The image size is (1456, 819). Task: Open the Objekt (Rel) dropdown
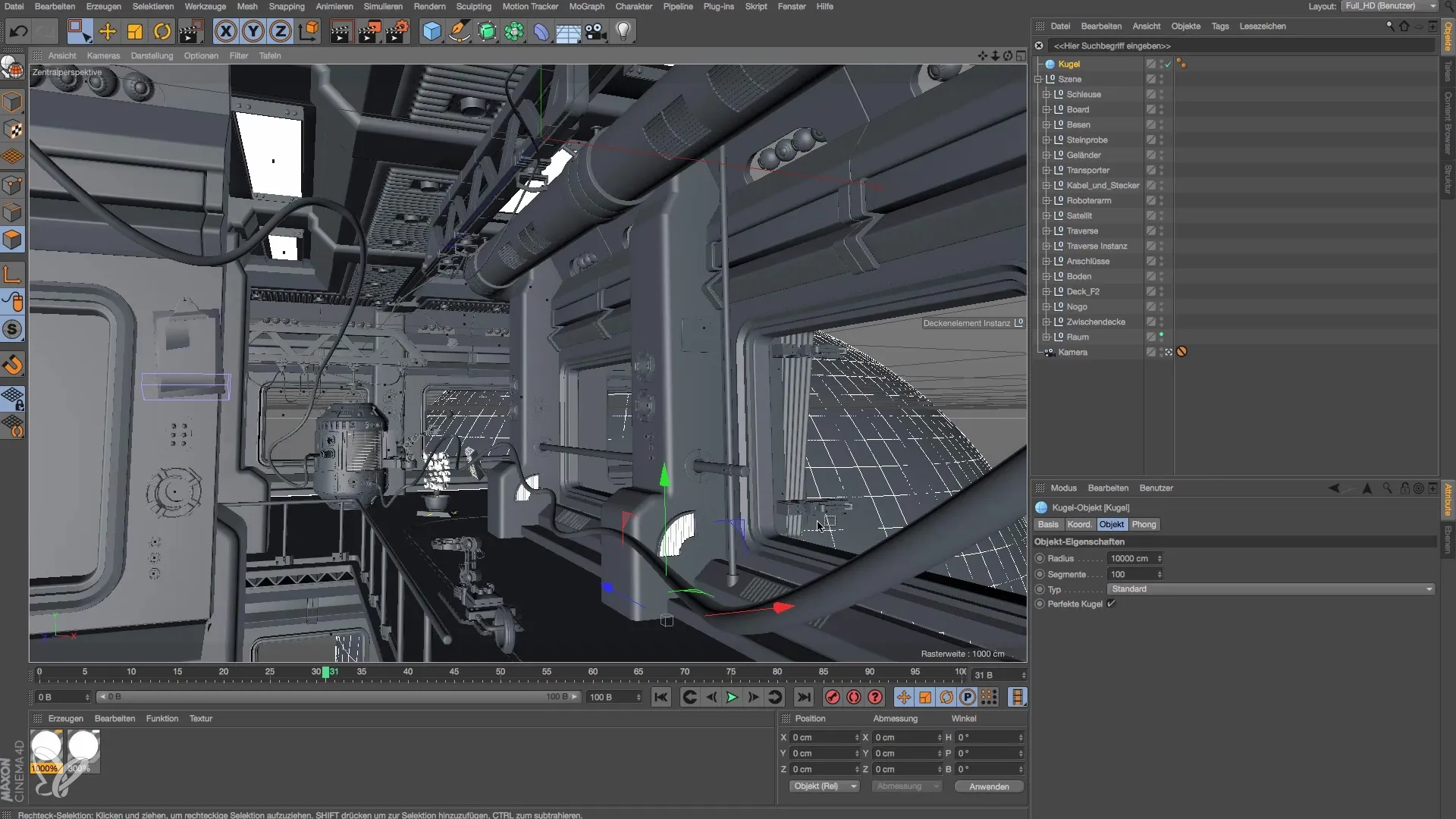tap(824, 786)
